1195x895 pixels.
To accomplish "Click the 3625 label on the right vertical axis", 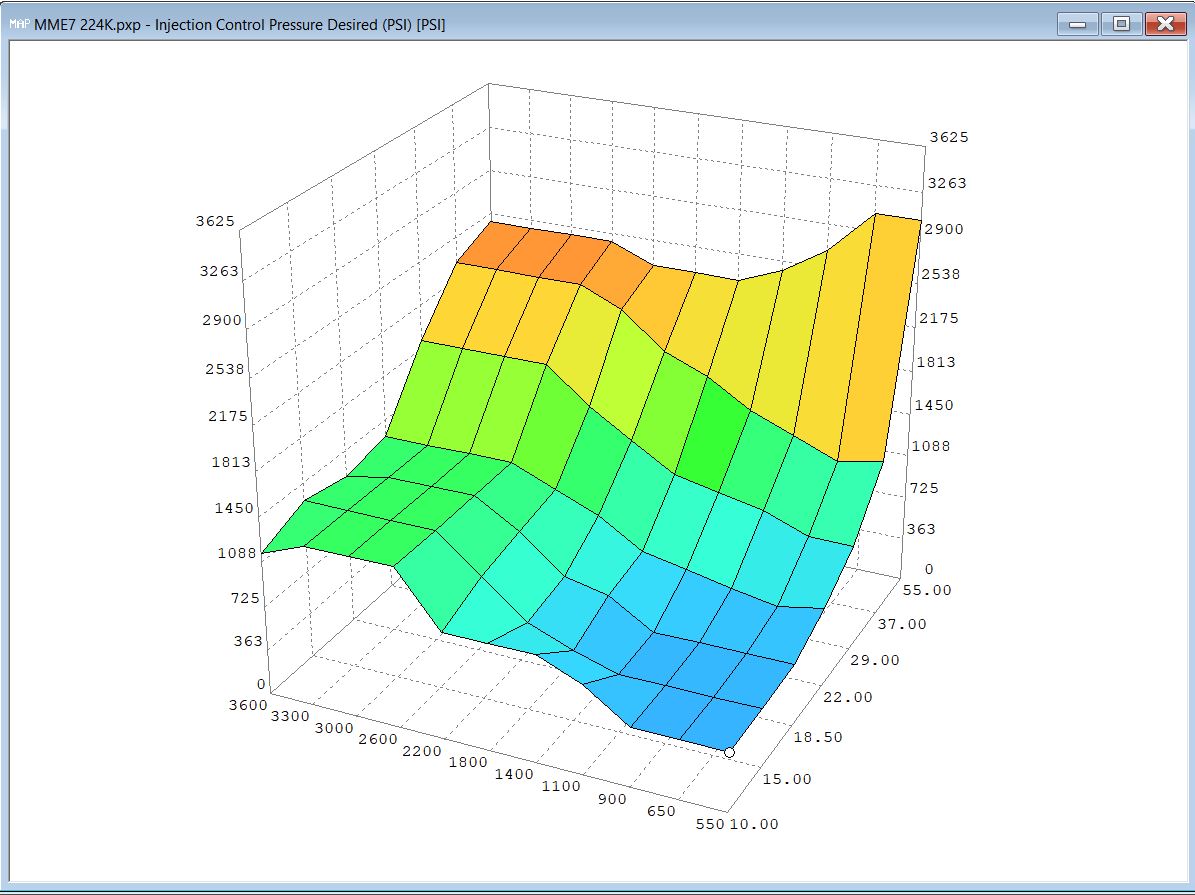I will (948, 137).
